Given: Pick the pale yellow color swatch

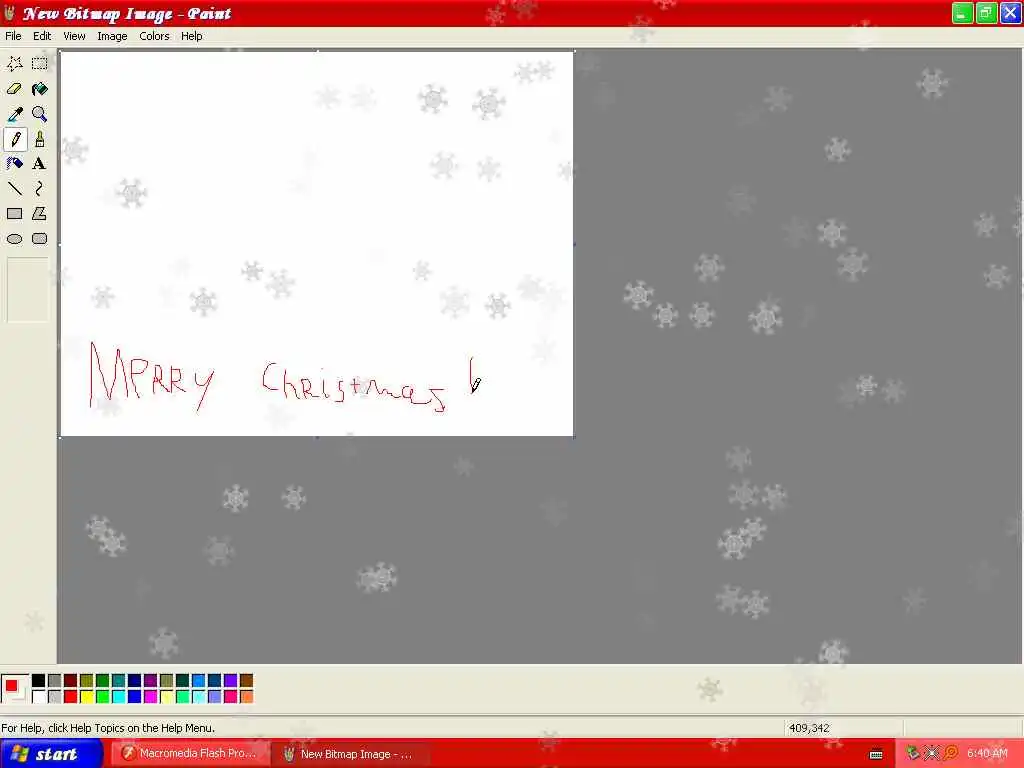Looking at the screenshot, I should click(167, 697).
